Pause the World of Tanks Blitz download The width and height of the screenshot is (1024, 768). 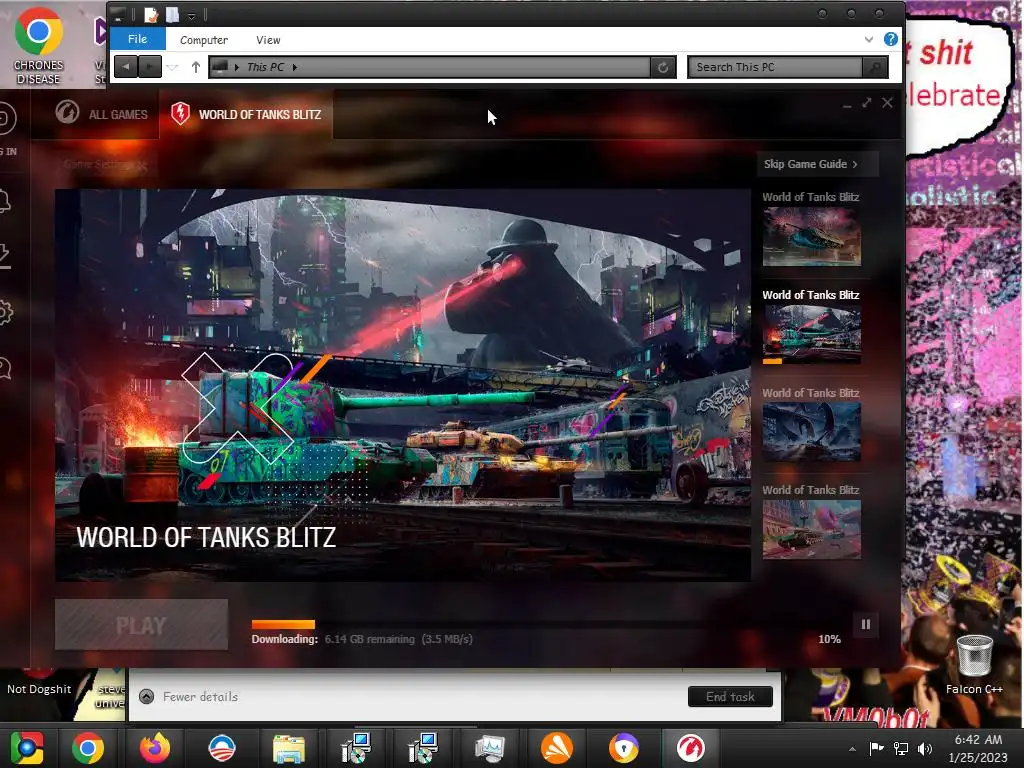point(865,624)
